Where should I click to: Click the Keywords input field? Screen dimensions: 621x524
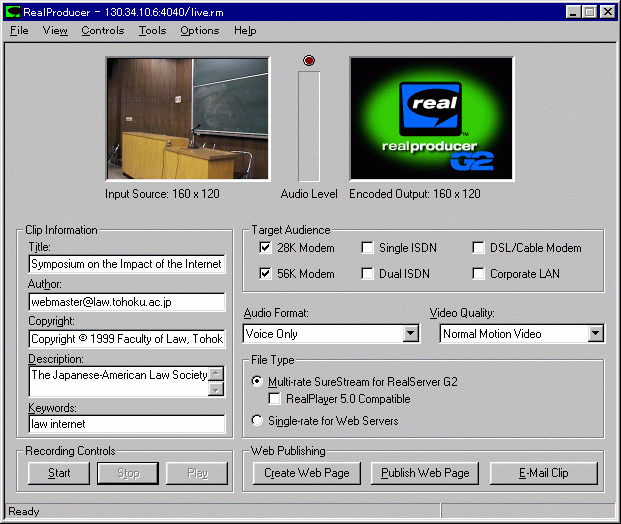coord(127,424)
